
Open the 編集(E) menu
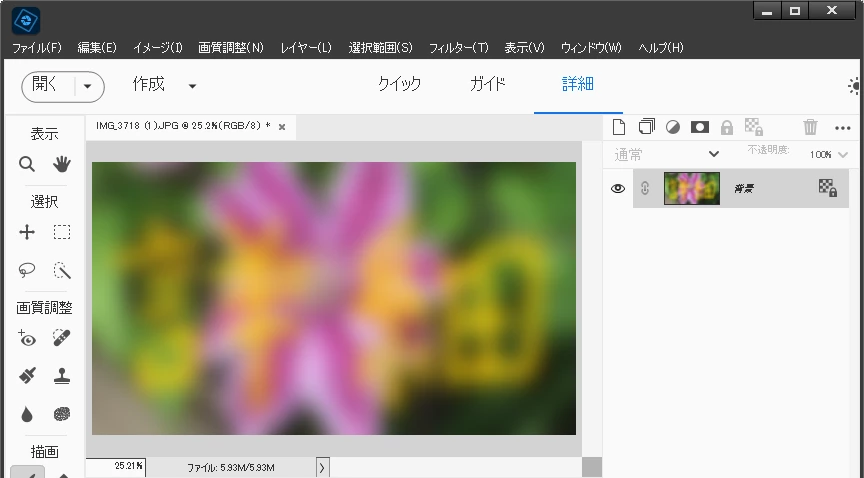click(97, 48)
